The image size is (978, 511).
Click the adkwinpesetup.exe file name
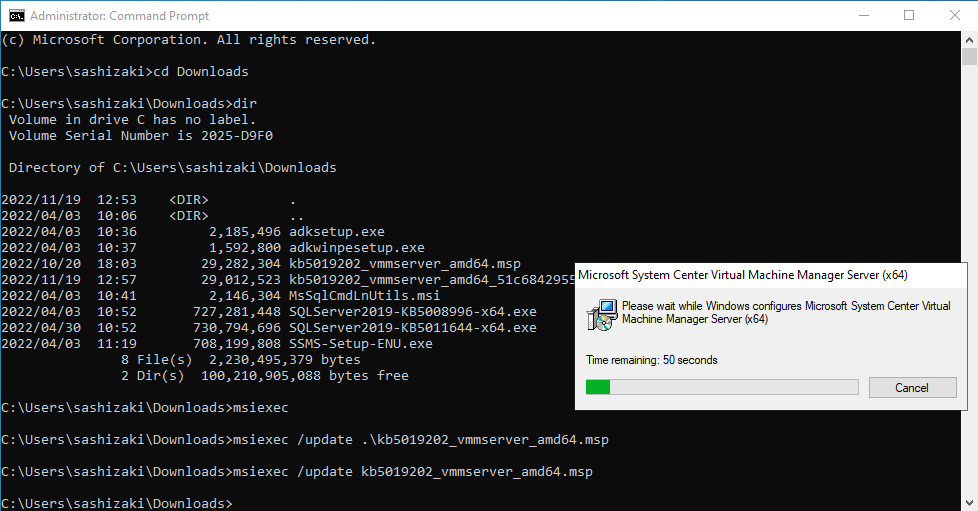pos(357,248)
